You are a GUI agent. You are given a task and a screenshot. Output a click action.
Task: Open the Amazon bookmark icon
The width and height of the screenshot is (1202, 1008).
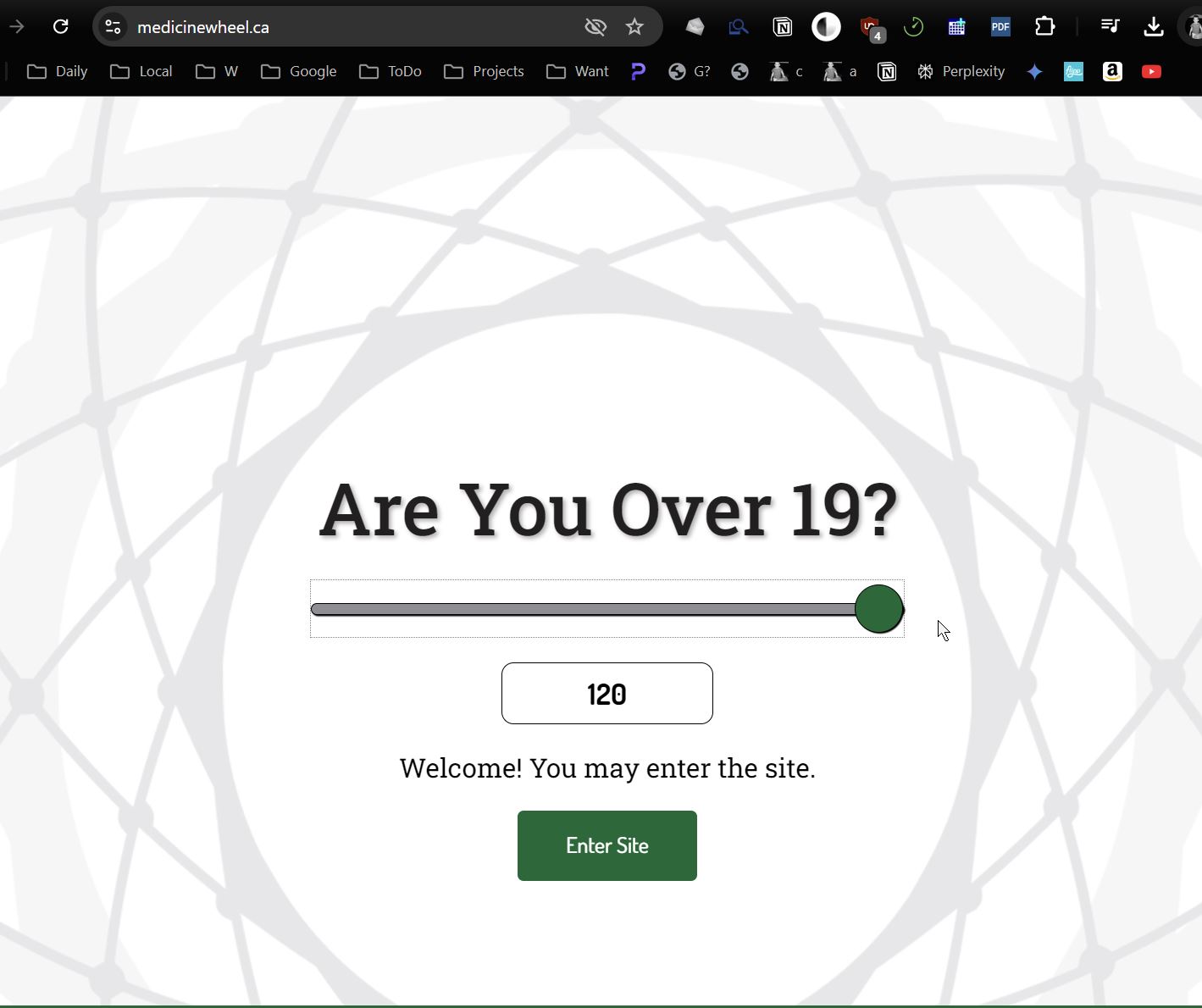pos(1112,72)
